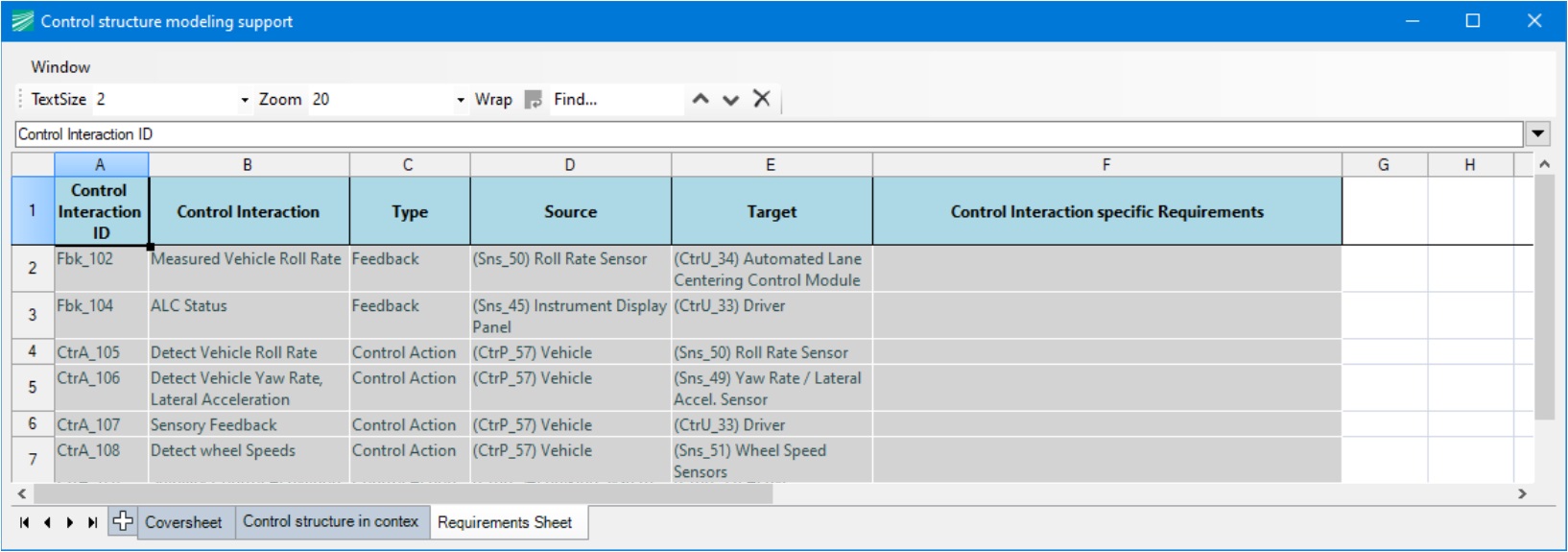The height and width of the screenshot is (552, 1568).
Task: Select row 4 header
Action: [x=33, y=351]
